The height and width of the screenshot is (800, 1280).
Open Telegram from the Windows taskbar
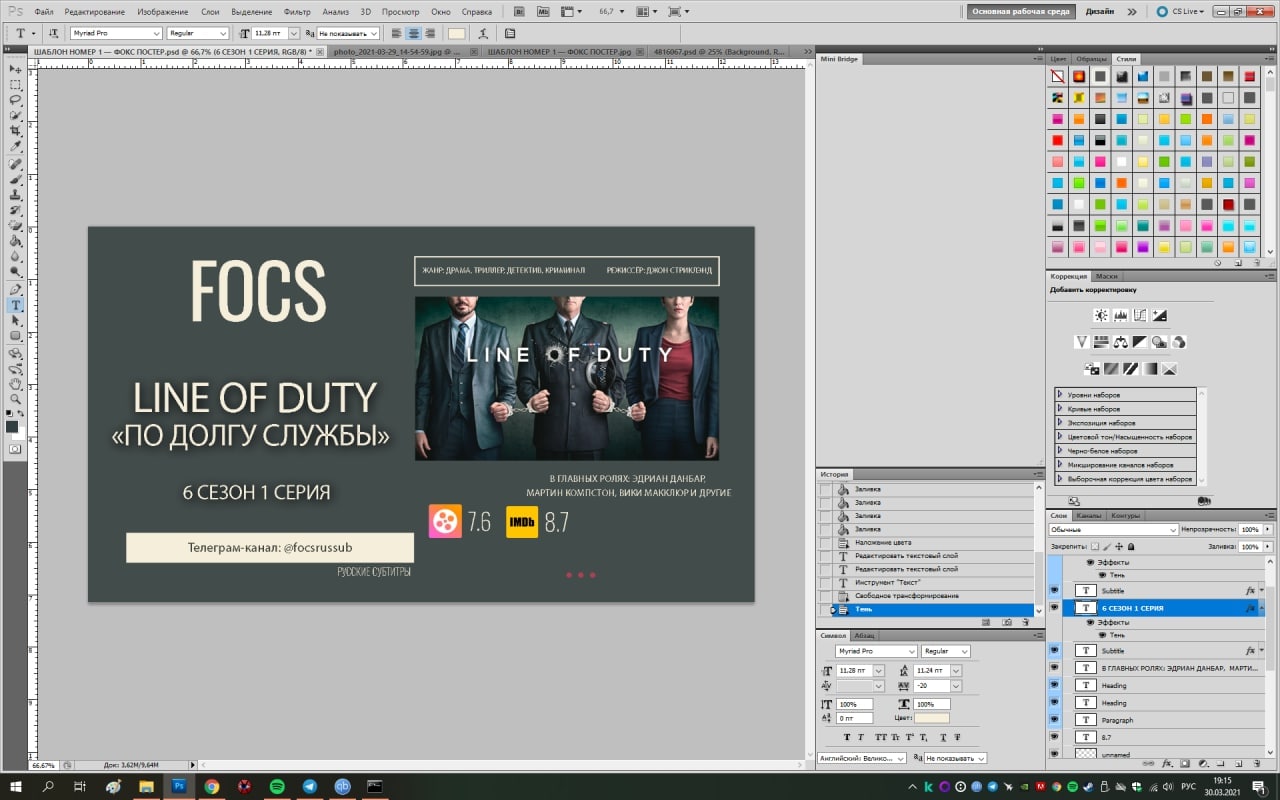[309, 786]
